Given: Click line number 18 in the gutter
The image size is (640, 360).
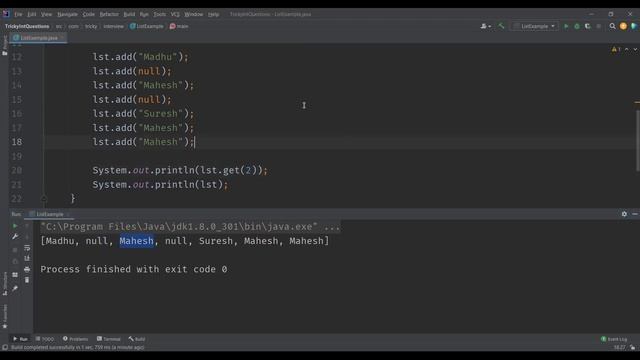Looking at the screenshot, I should [17, 142].
